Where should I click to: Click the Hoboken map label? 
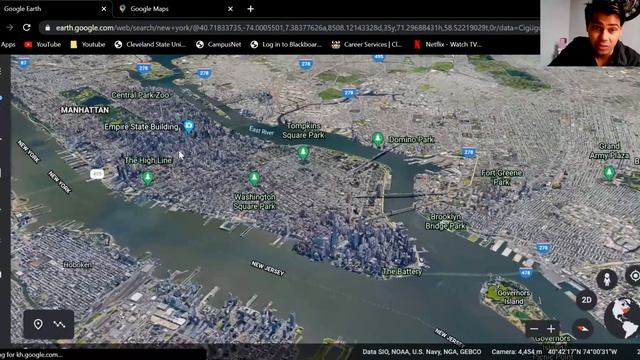coord(78,265)
